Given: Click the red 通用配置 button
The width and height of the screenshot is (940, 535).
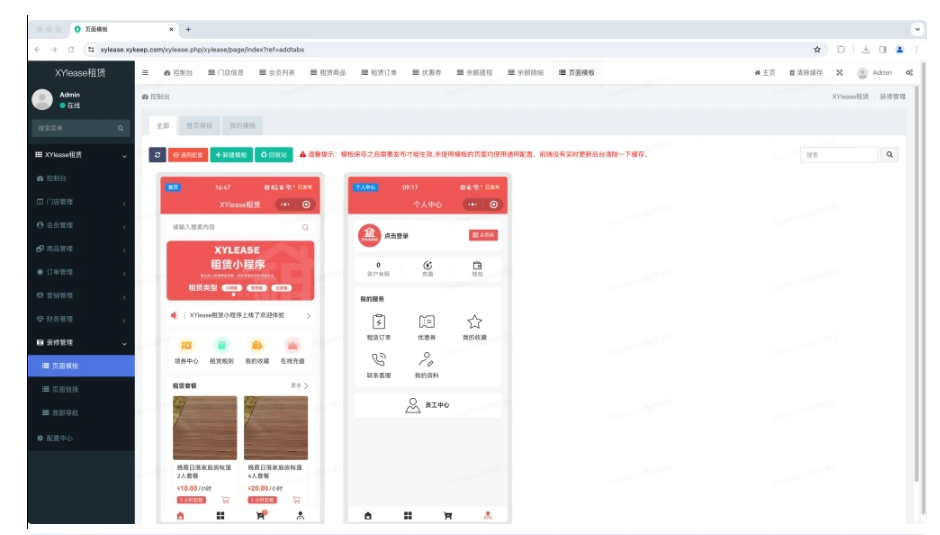Looking at the screenshot, I should (188, 155).
